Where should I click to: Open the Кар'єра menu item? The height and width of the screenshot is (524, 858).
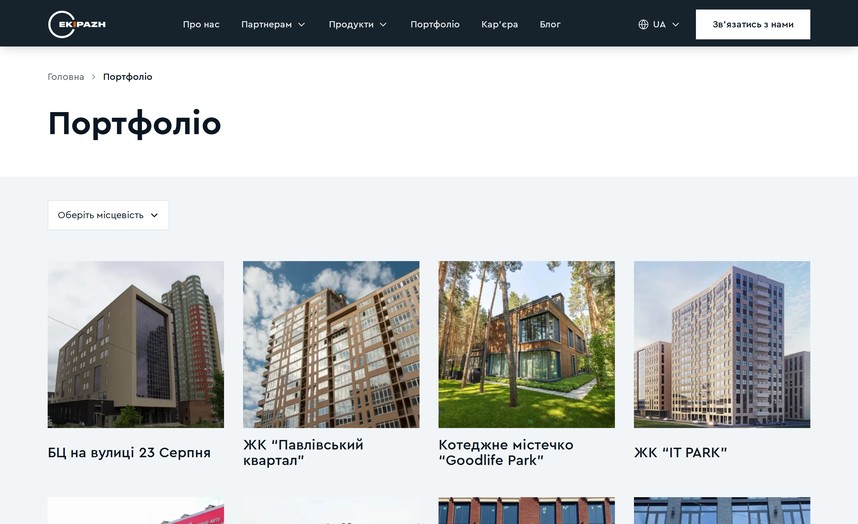500,25
